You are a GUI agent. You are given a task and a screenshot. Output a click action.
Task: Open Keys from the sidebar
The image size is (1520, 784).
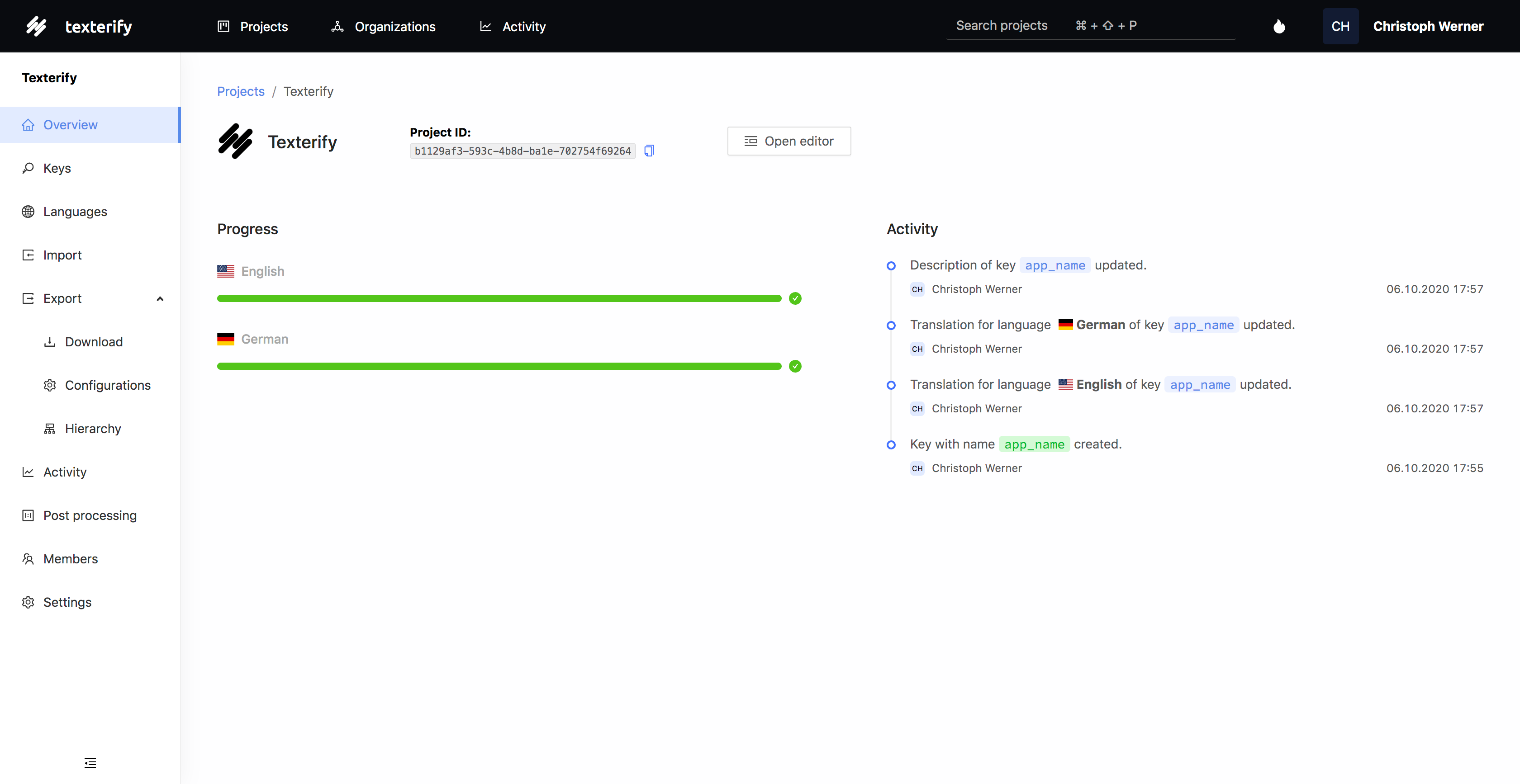coord(57,168)
